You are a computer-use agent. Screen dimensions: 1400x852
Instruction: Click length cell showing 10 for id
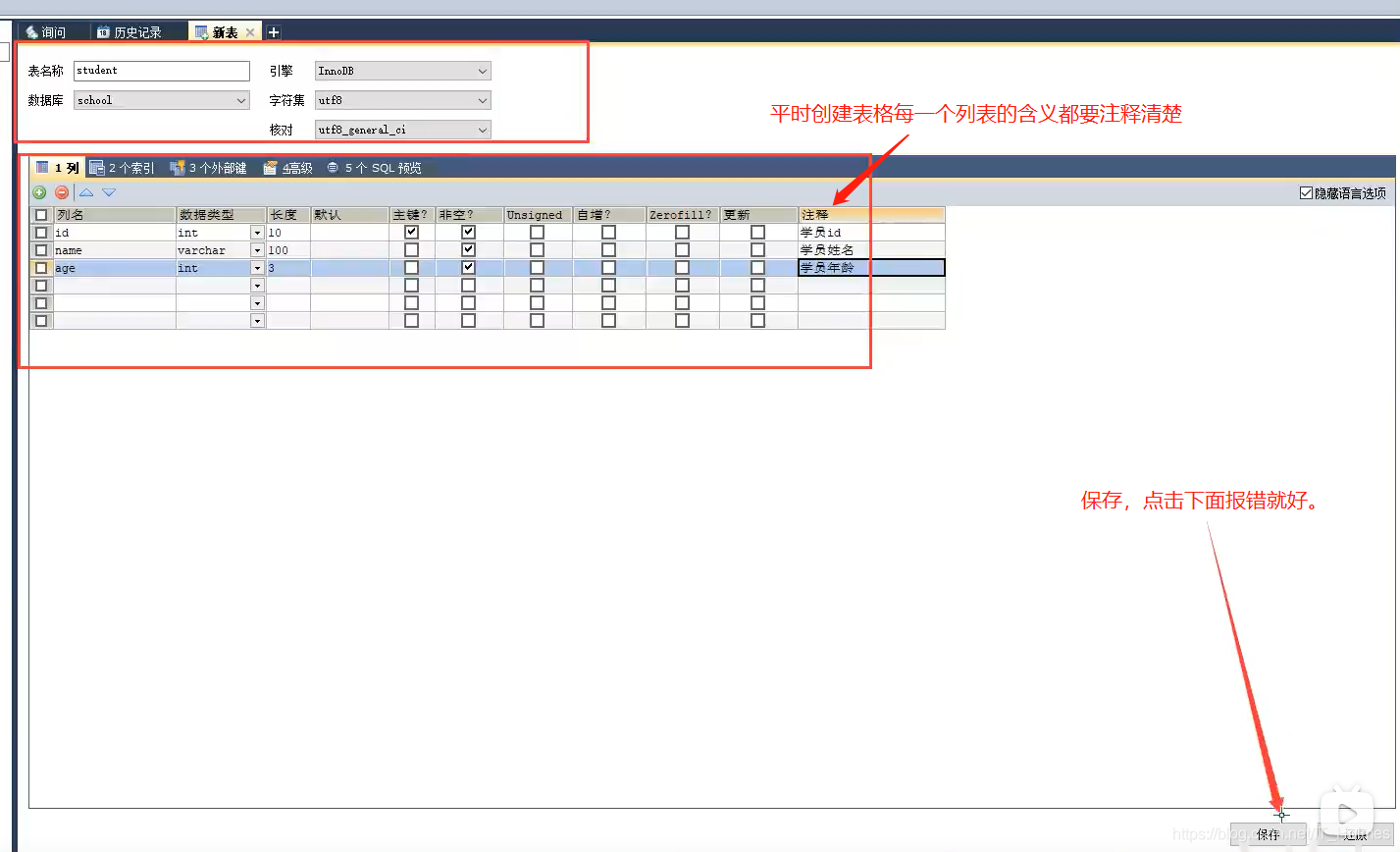288,233
